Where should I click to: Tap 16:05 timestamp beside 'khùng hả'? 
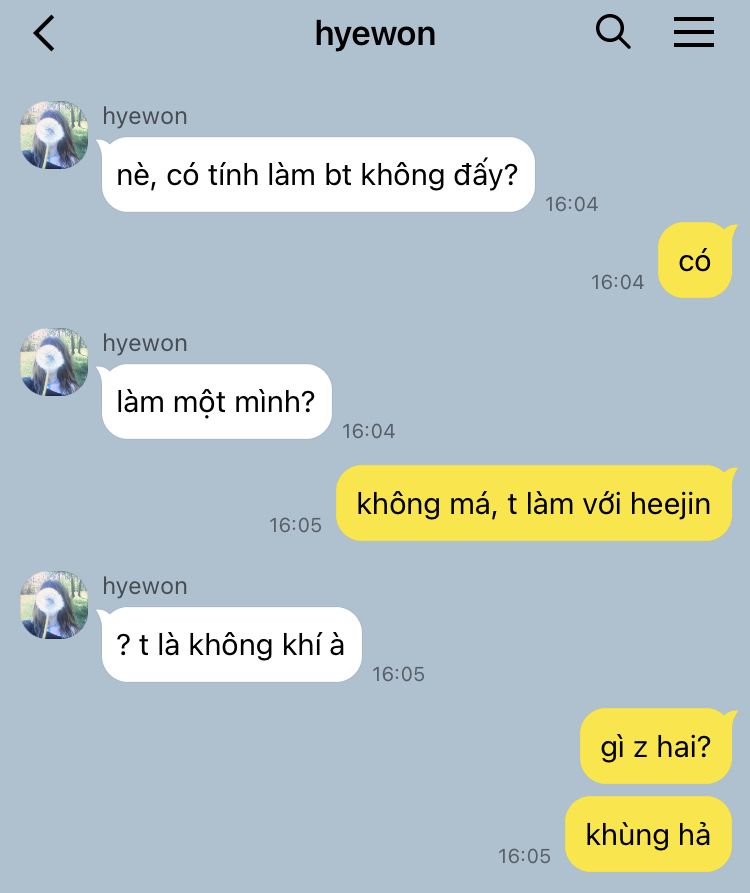[524, 856]
